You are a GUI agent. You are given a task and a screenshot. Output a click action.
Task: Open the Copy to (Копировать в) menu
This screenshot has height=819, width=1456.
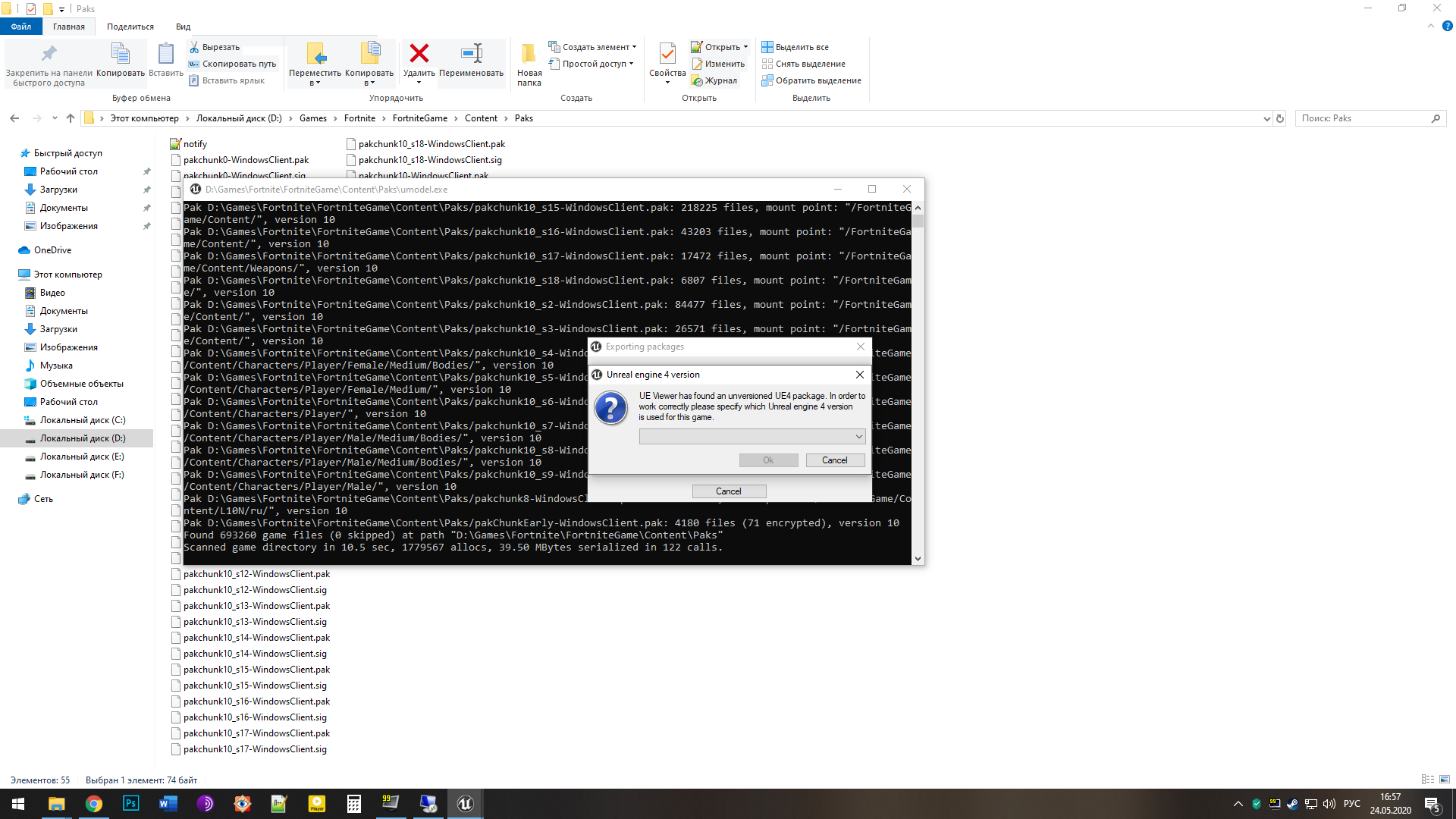point(369,64)
